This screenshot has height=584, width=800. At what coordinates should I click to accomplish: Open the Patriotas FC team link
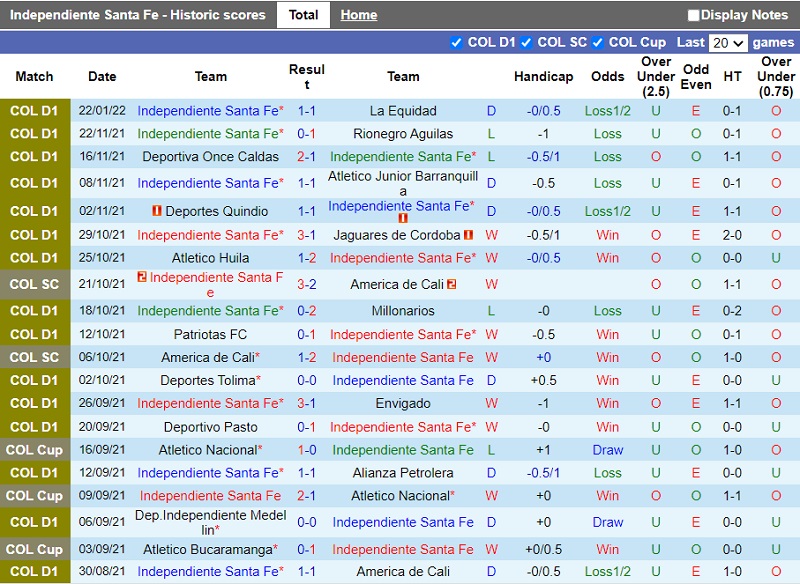[x=210, y=334]
